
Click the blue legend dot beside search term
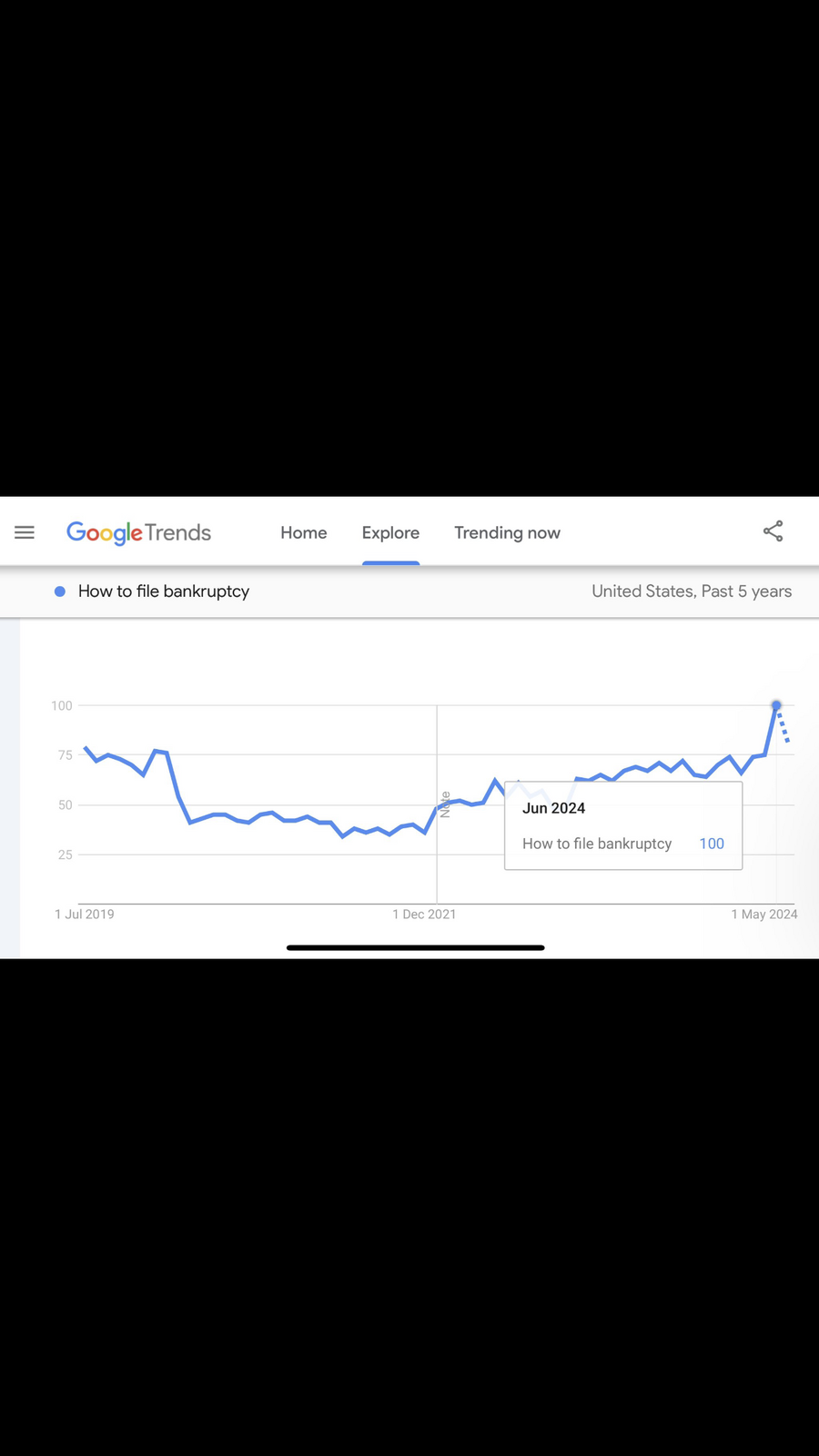click(x=60, y=591)
